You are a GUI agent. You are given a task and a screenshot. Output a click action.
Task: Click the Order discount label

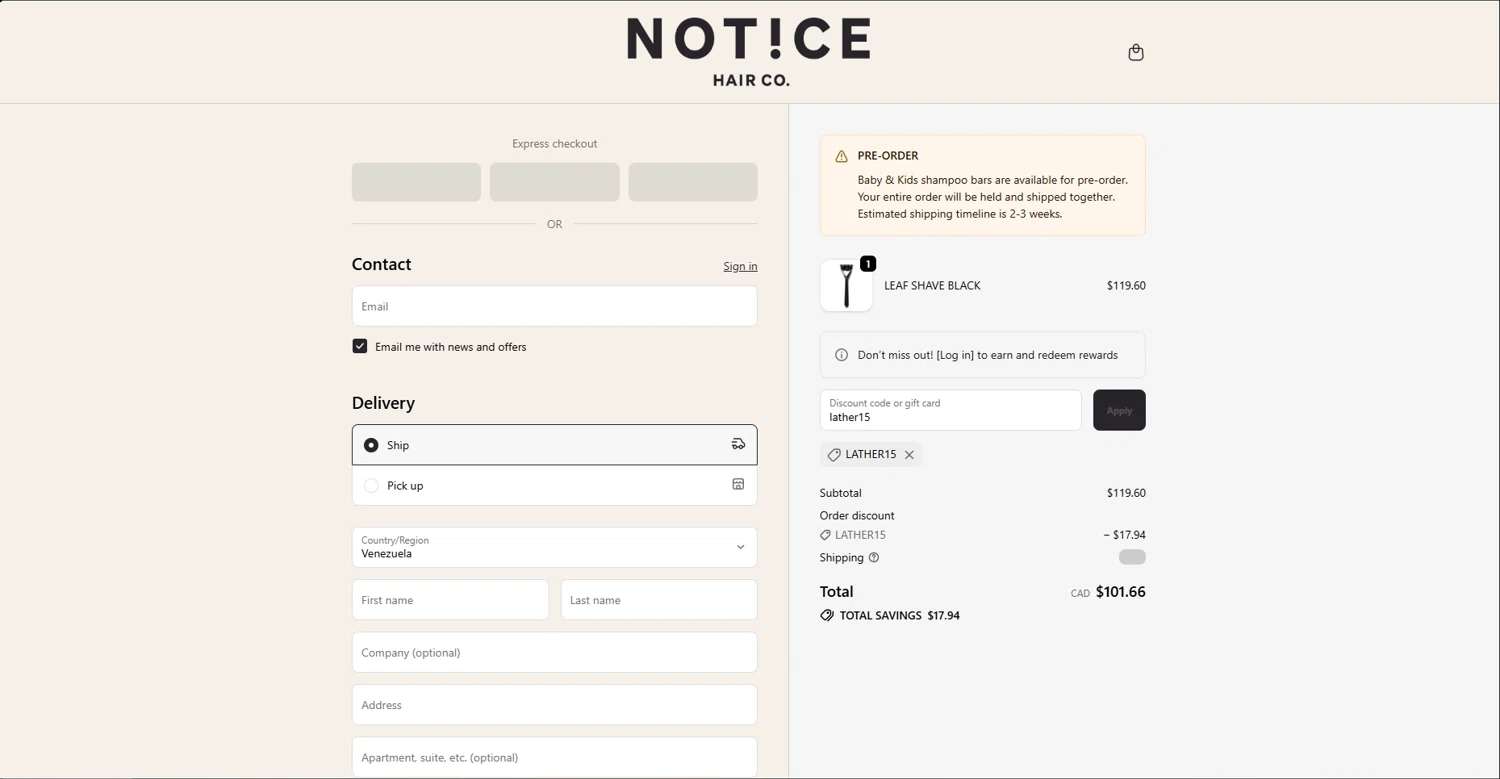(x=857, y=516)
